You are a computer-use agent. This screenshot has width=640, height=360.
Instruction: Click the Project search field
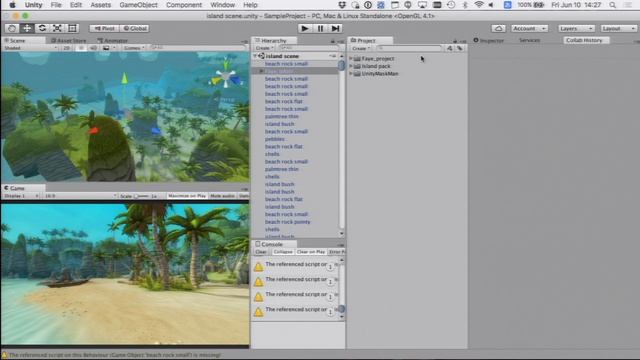408,48
